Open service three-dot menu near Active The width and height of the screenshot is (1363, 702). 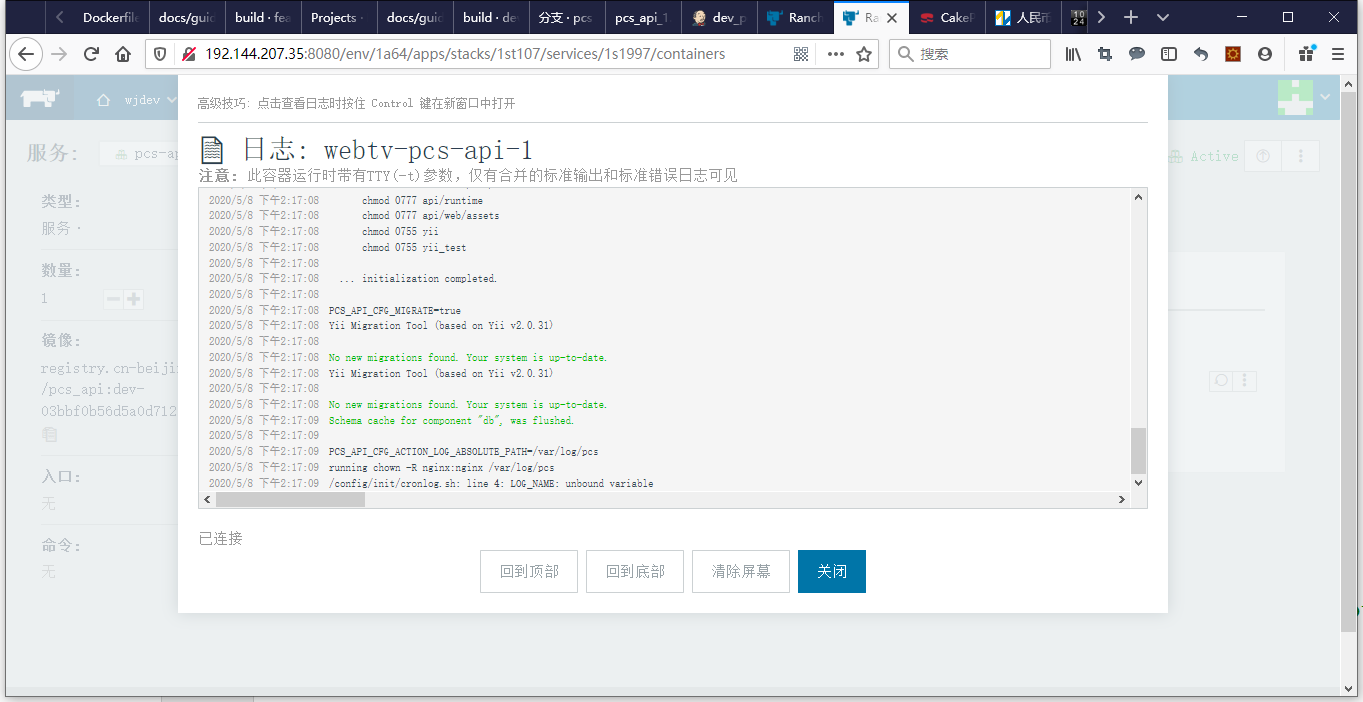pos(1300,156)
